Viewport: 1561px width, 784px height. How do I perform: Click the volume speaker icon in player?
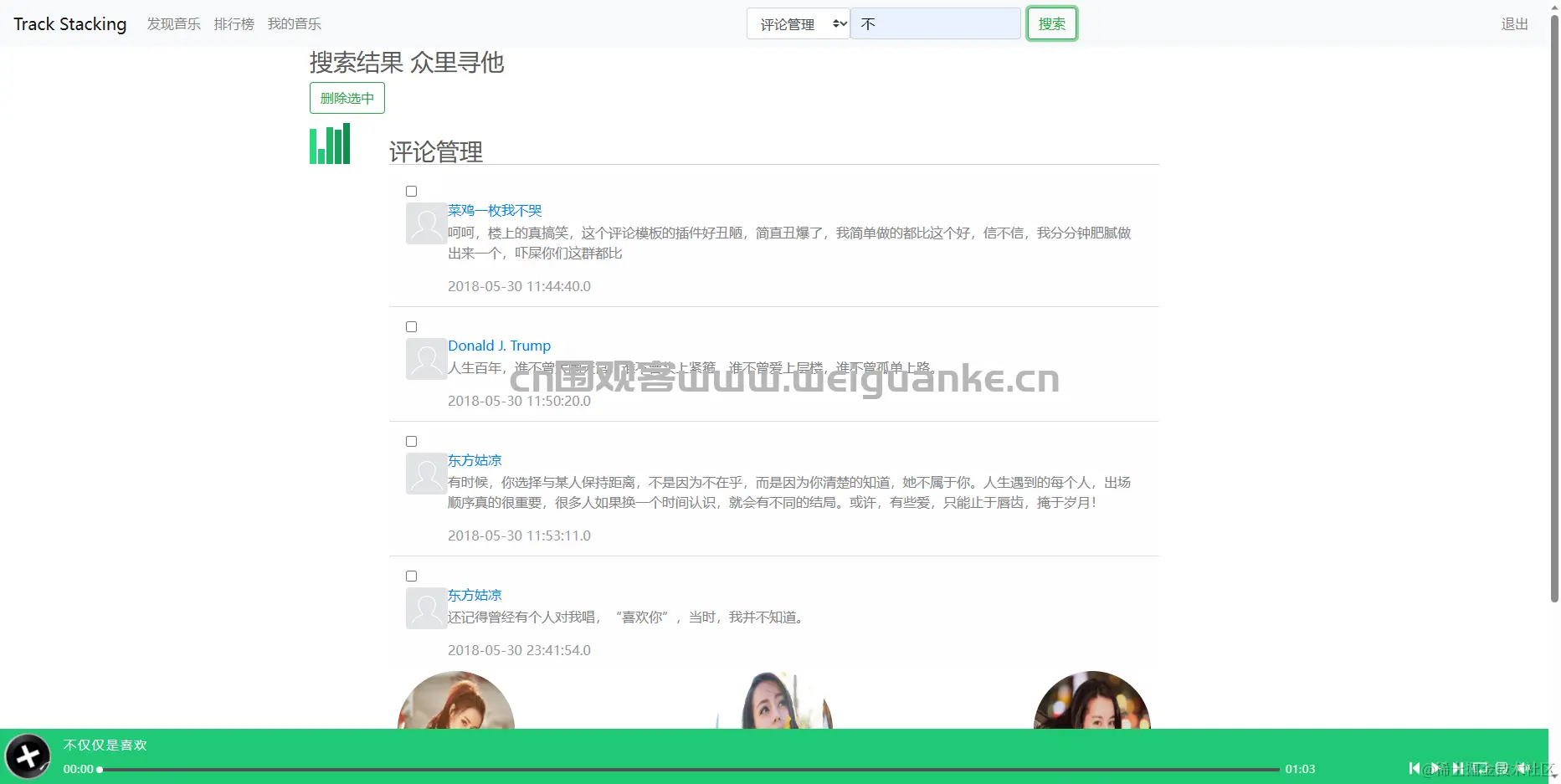[1524, 768]
